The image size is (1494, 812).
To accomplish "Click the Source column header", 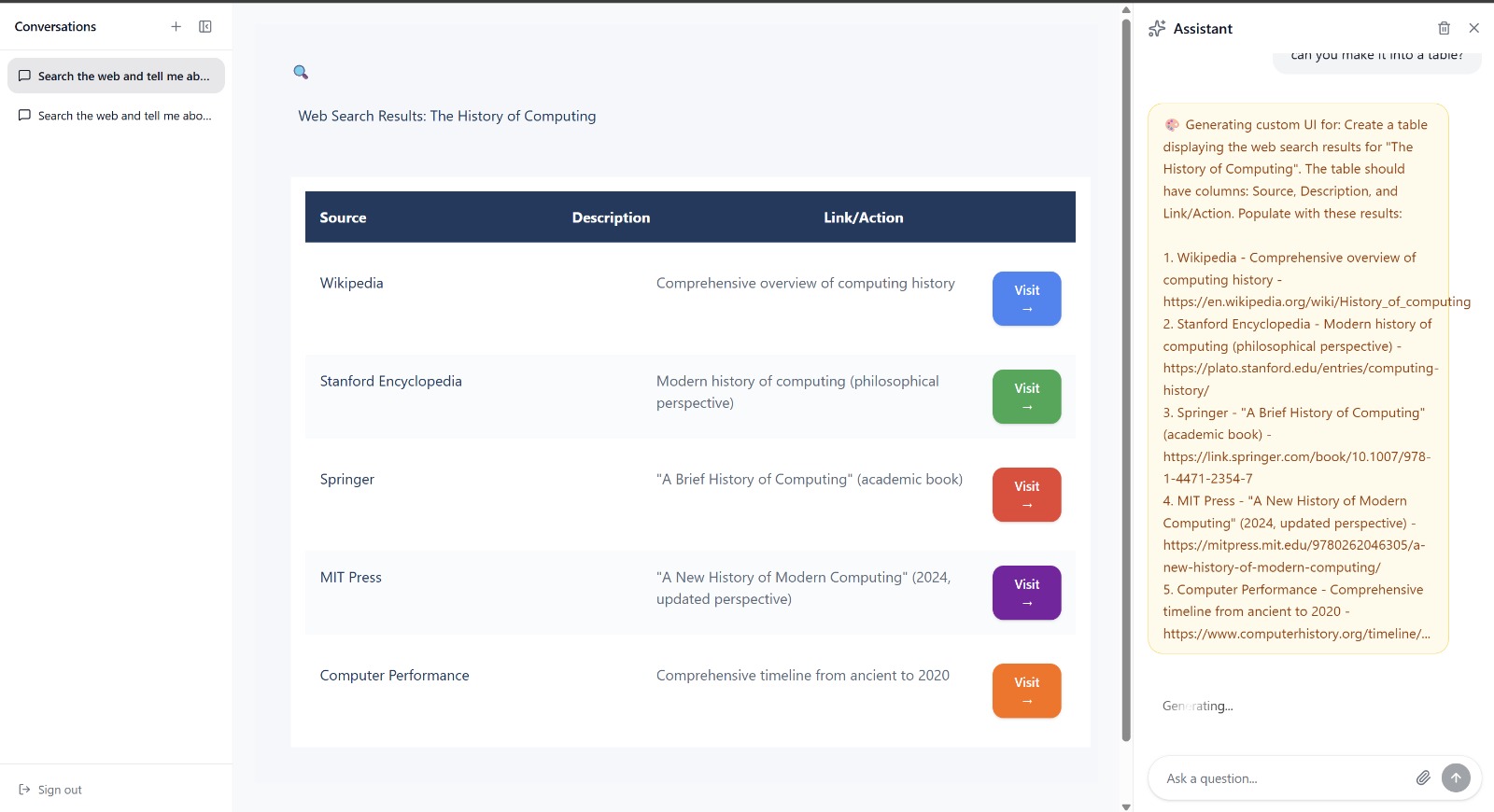I will click(343, 217).
